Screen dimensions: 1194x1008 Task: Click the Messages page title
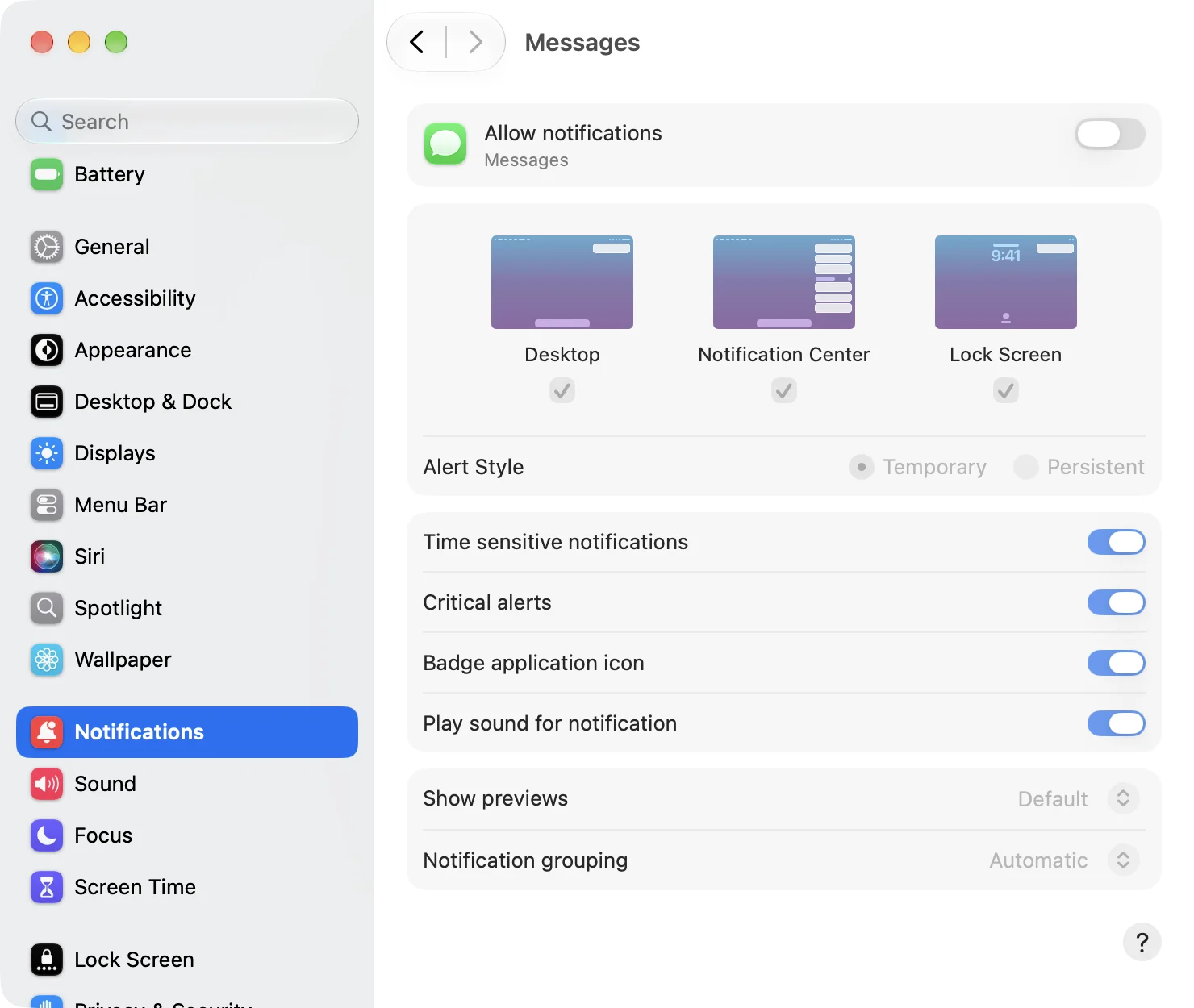[582, 43]
